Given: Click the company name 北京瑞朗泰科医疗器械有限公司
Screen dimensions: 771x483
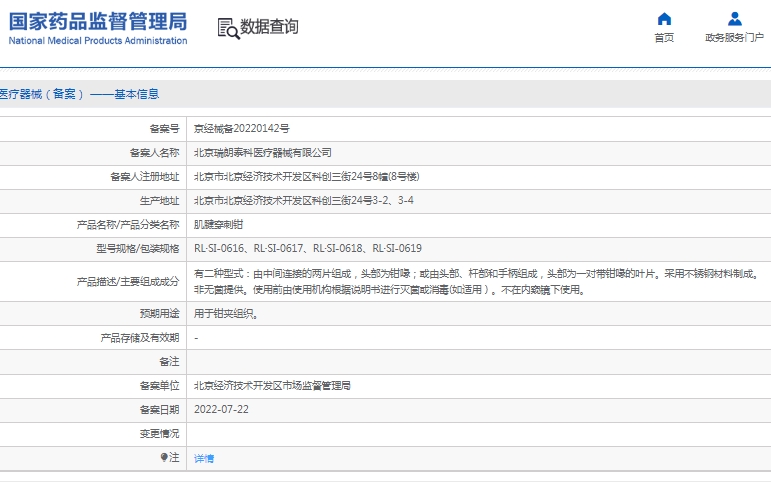Looking at the screenshot, I should click(263, 152).
